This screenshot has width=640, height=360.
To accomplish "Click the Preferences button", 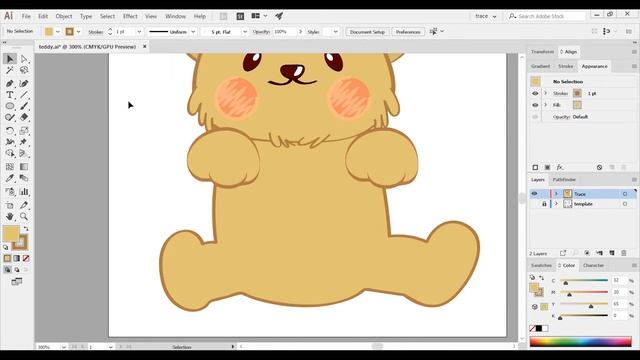I will point(408,31).
